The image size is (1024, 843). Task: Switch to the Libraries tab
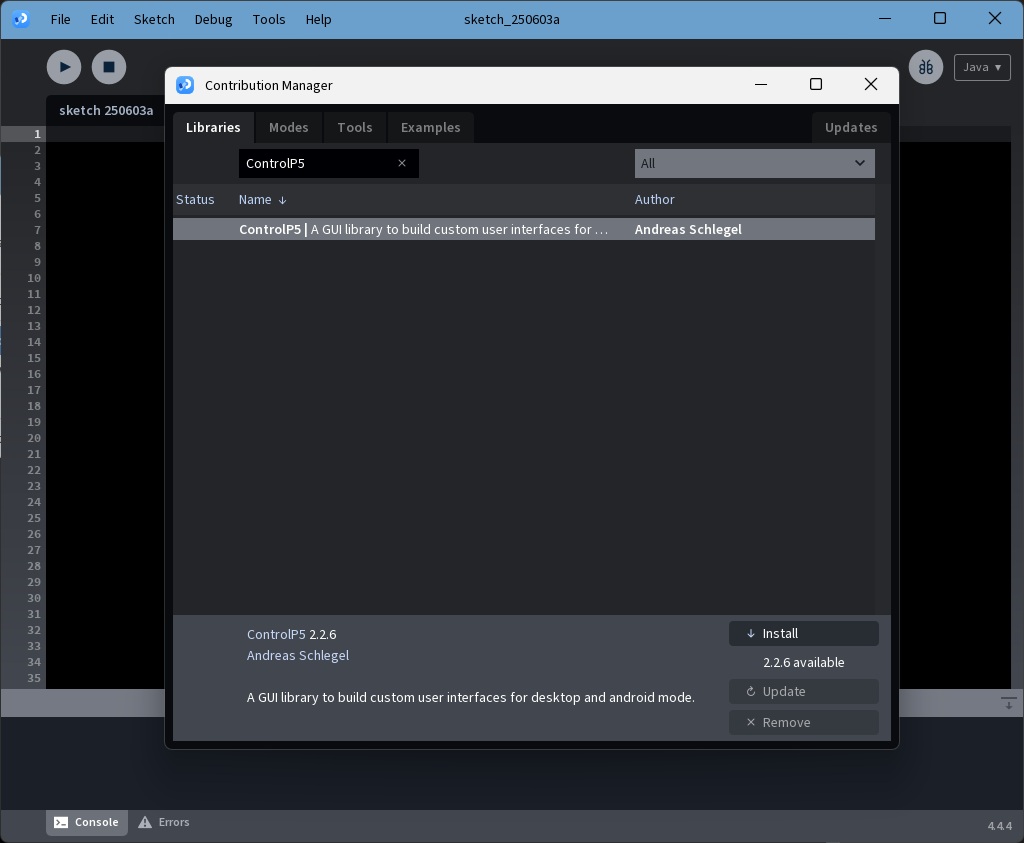pos(213,127)
